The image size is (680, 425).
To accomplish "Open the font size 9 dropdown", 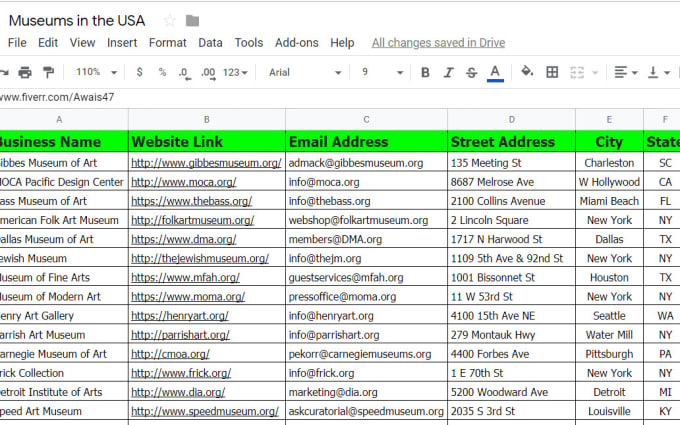I will [382, 72].
